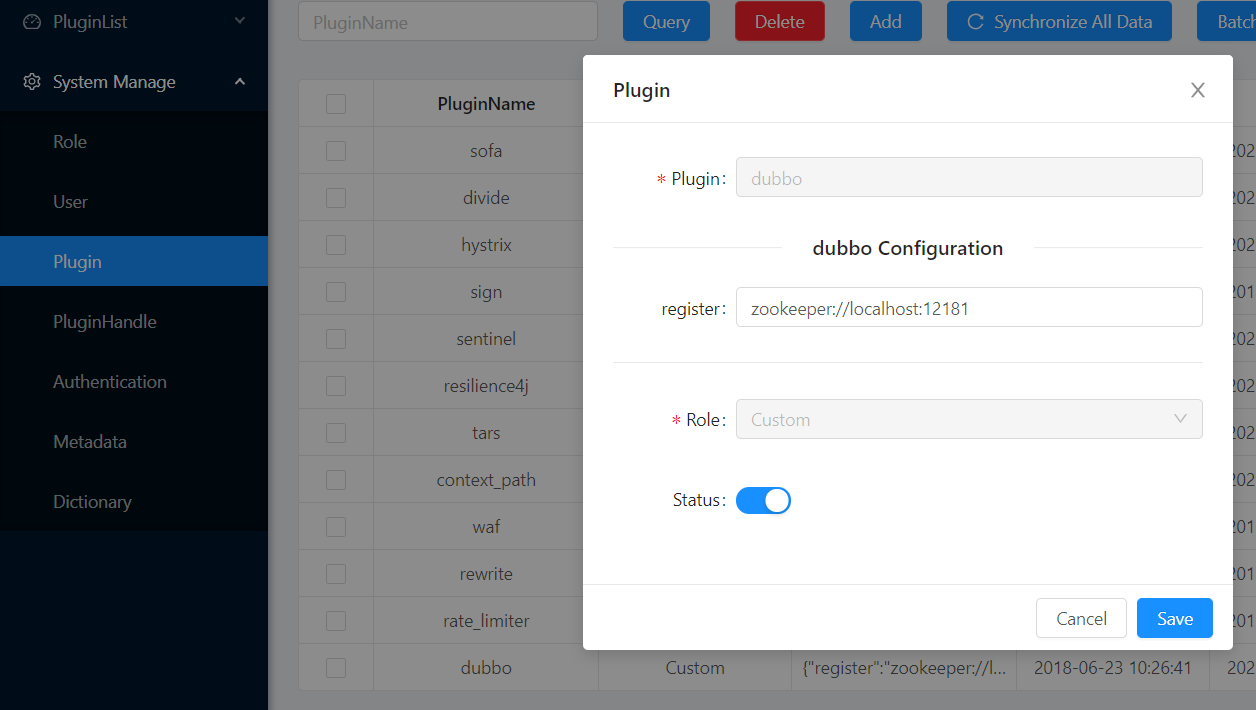Check the sign row checkbox
Image resolution: width=1256 pixels, height=710 pixels.
[336, 292]
